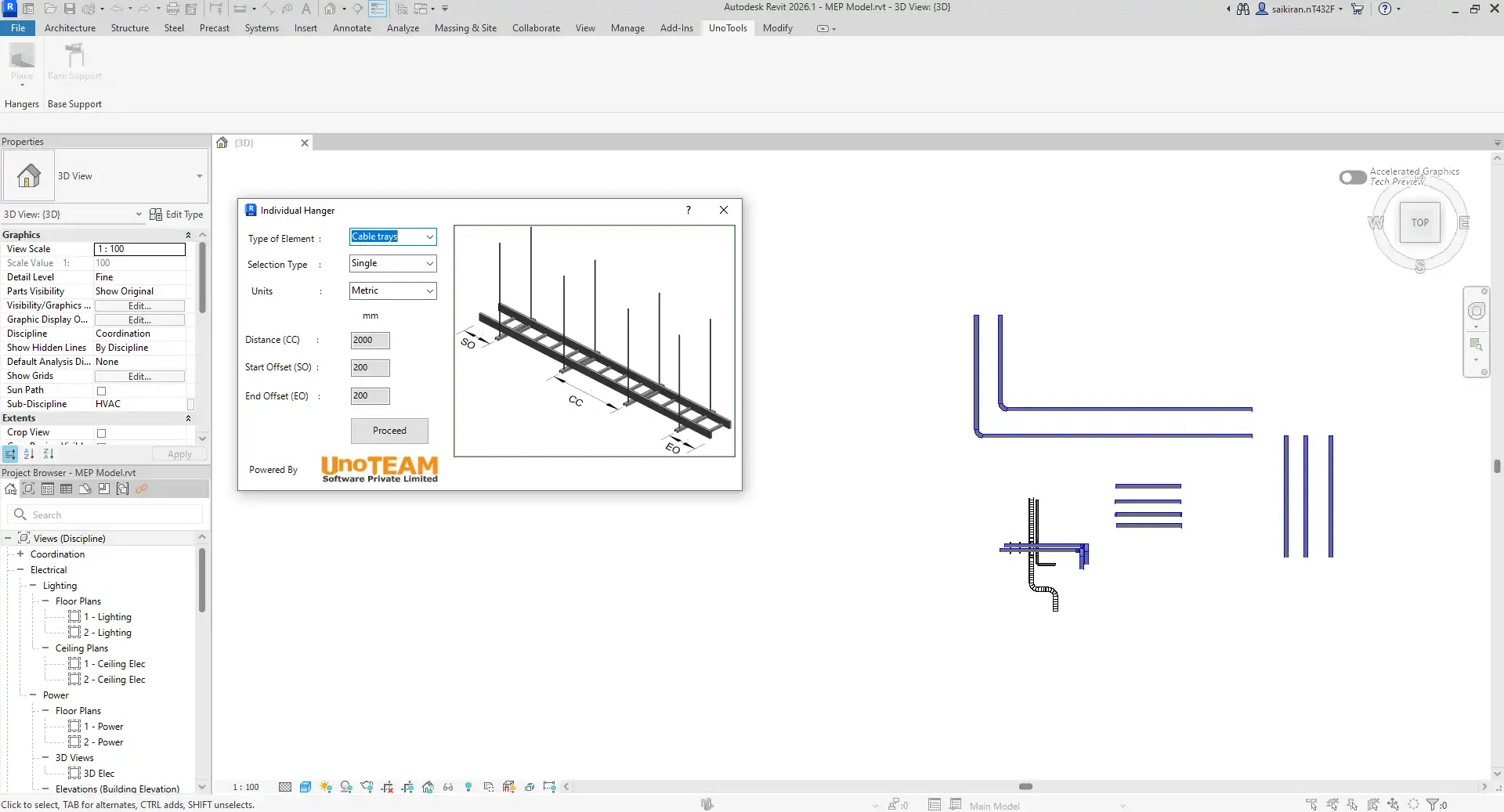1504x812 pixels.
Task: Click the orange Revit Links icon
Action: 142,489
